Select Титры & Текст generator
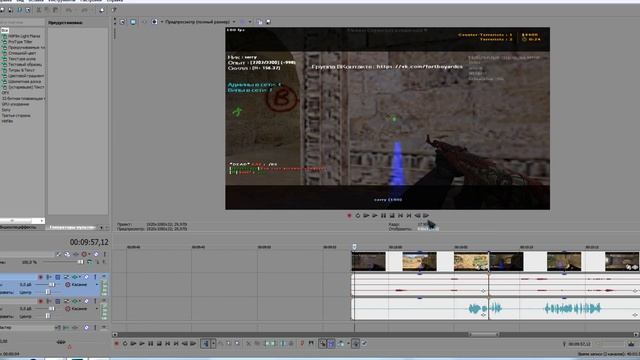640x360 pixels. tap(21, 70)
